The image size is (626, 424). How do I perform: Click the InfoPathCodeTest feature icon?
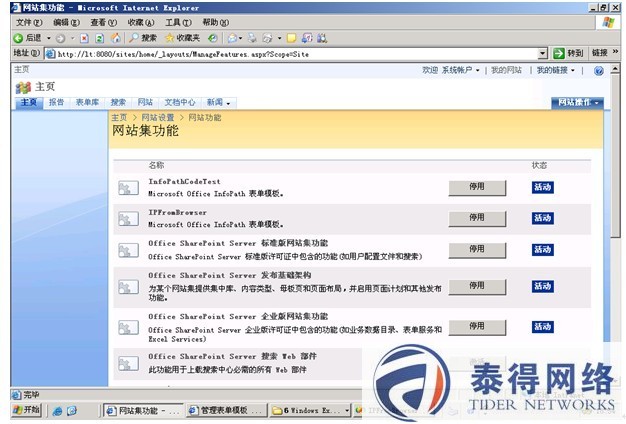point(129,188)
